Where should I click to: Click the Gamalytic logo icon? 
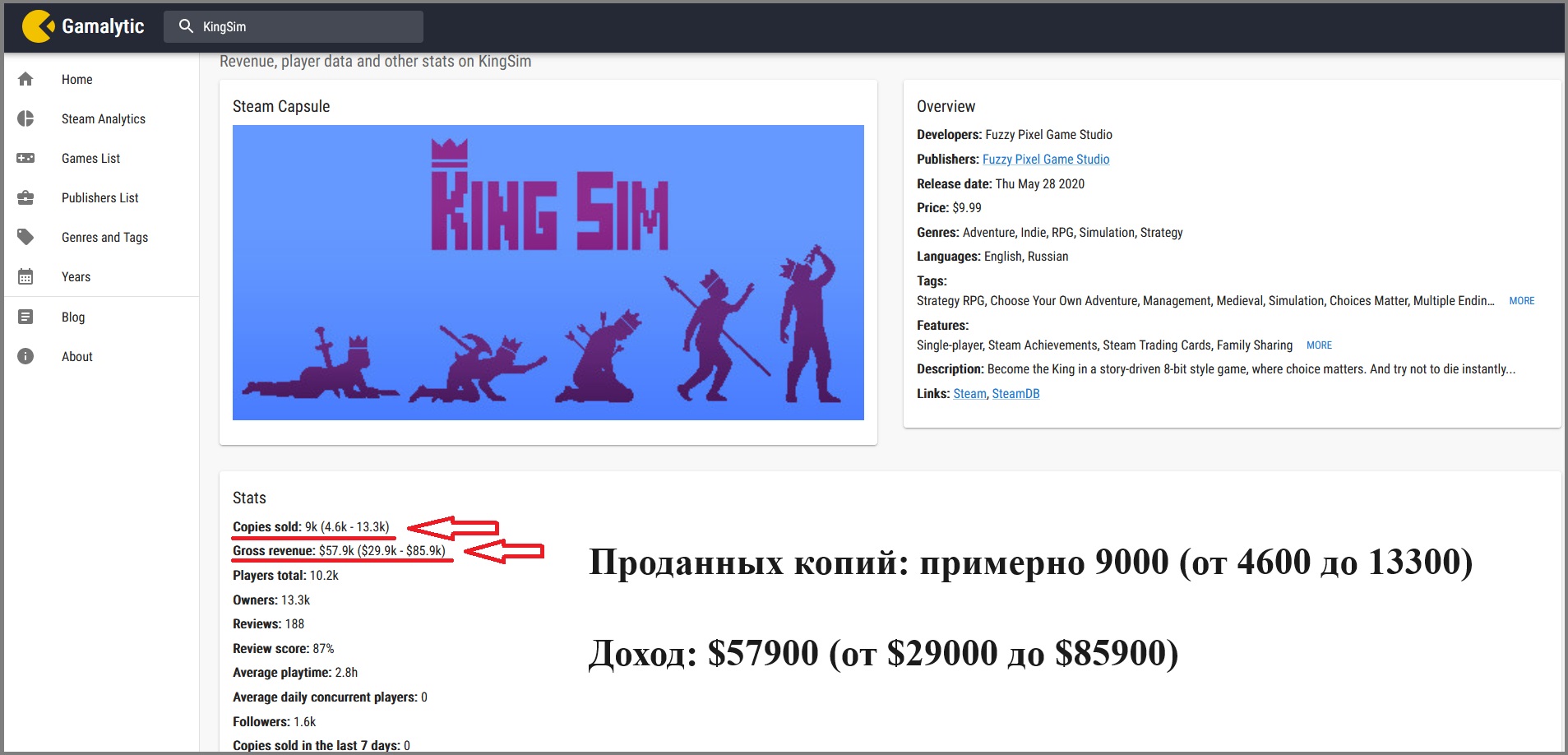coord(38,26)
